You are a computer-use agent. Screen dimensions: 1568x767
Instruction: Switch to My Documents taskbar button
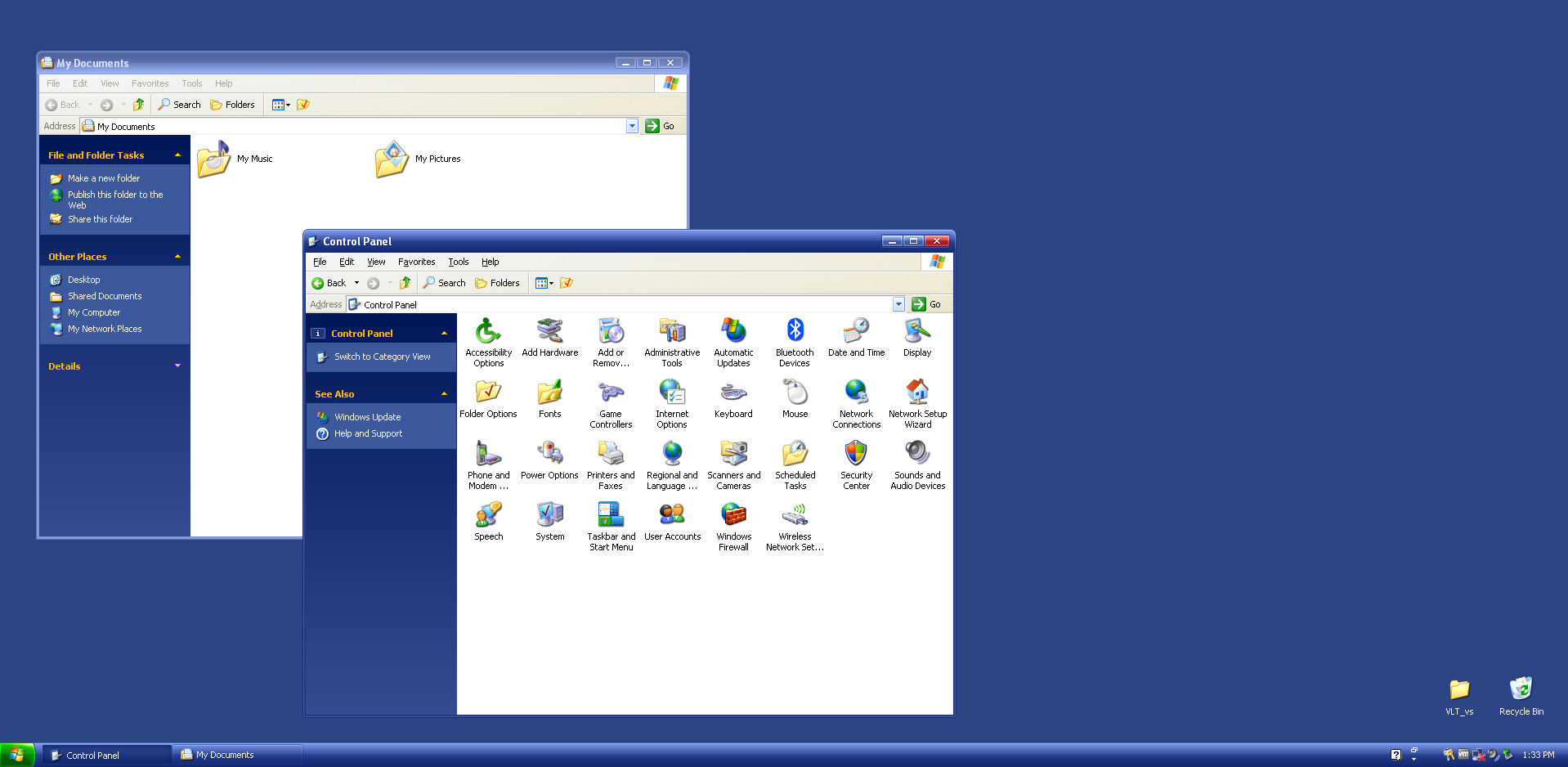(x=238, y=755)
